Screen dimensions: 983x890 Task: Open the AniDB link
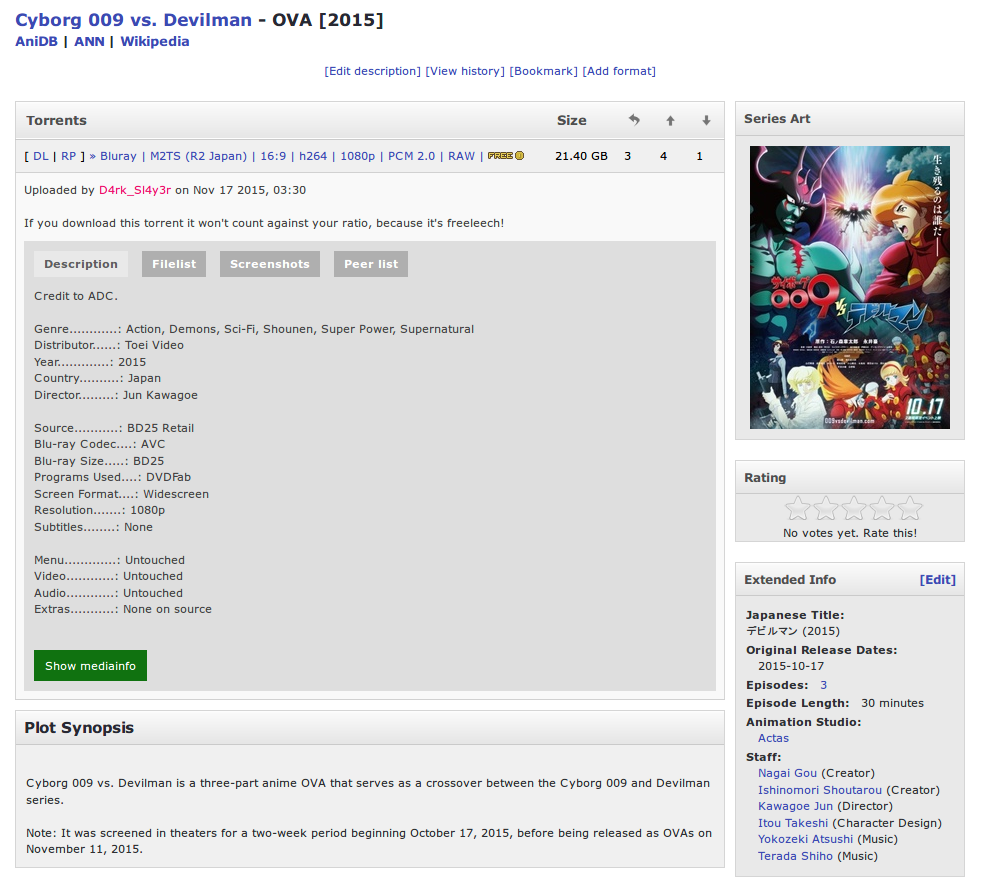coord(36,42)
